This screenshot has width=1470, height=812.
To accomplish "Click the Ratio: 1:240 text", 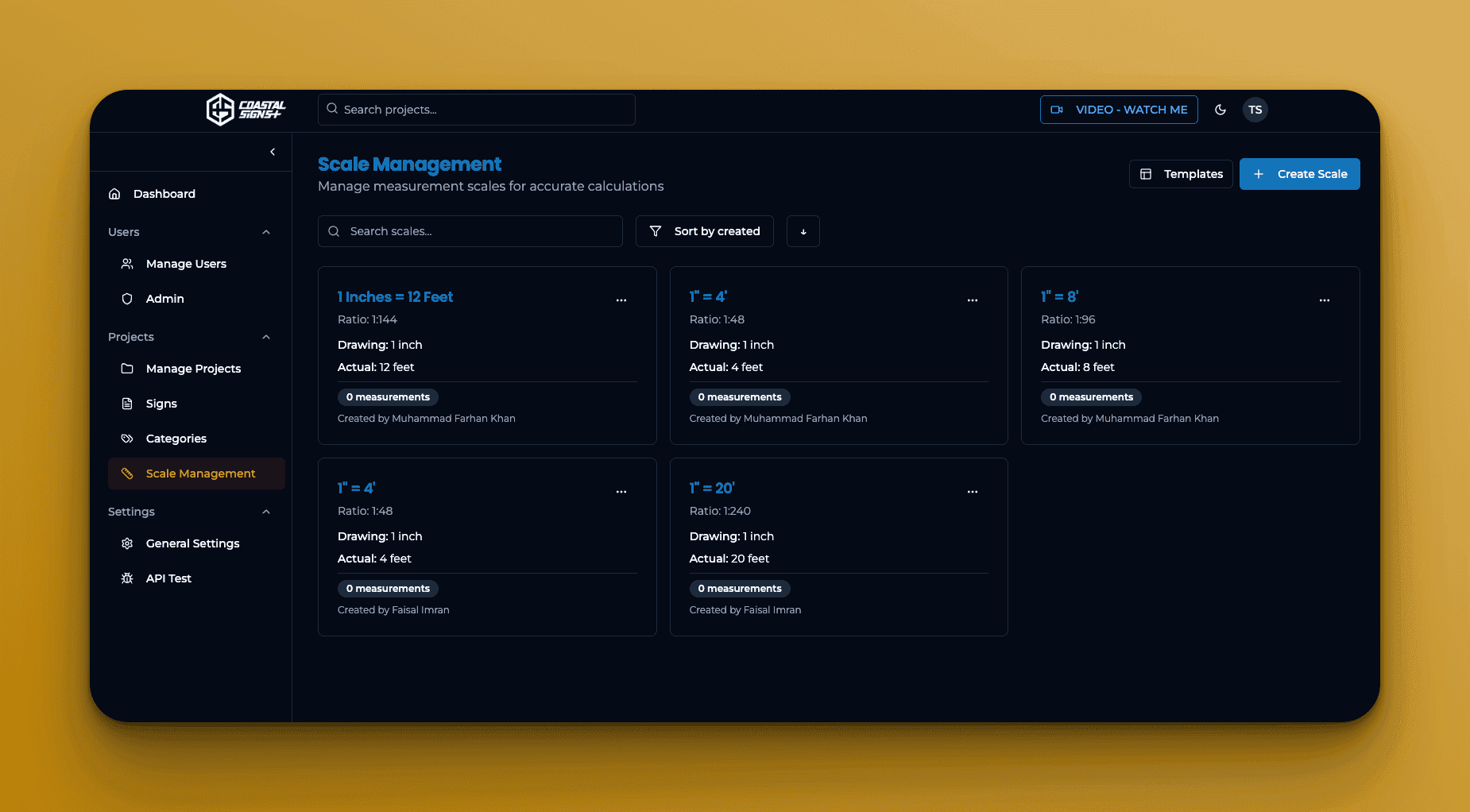I will (720, 511).
